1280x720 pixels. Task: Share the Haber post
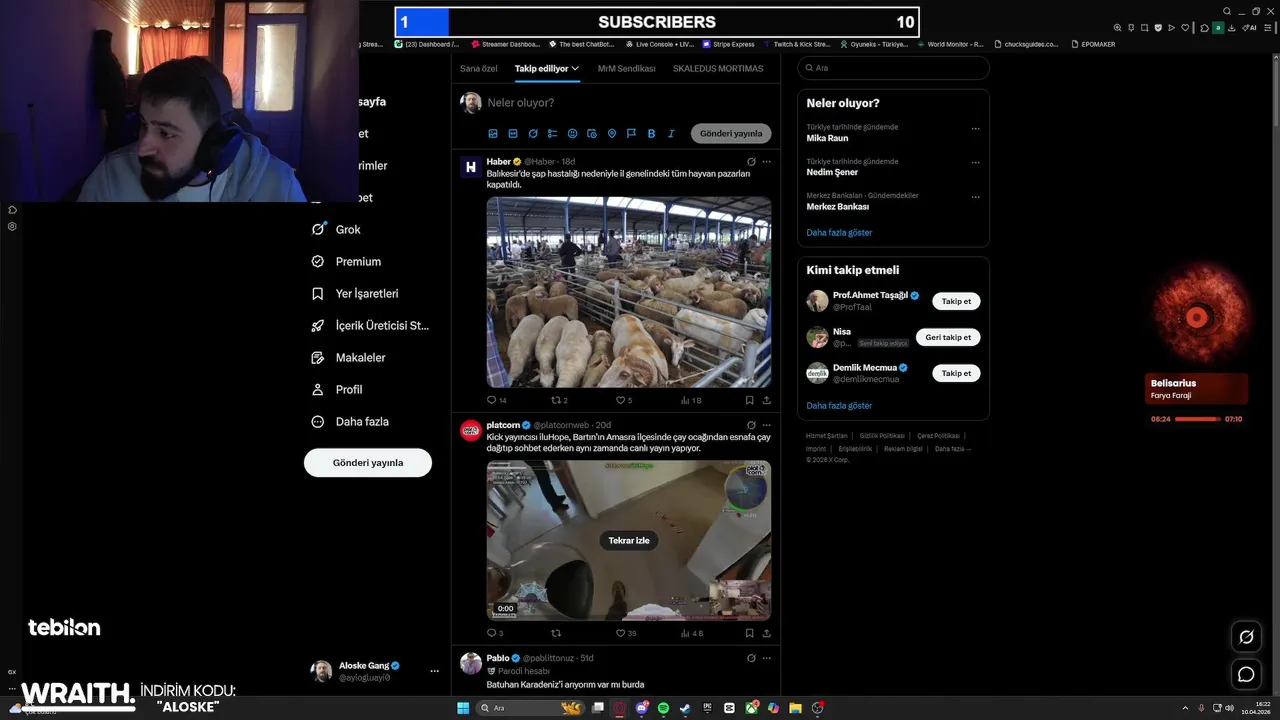pyautogui.click(x=767, y=400)
